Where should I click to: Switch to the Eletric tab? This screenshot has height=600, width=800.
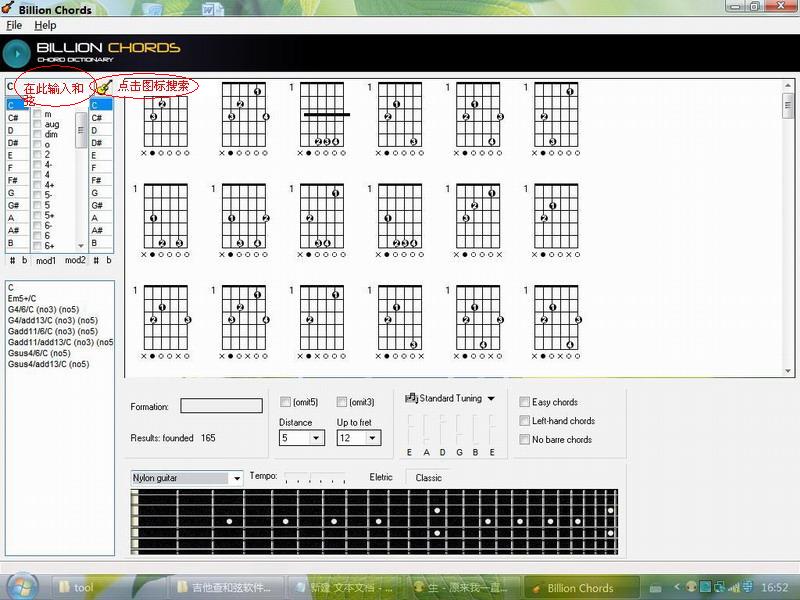[381, 477]
